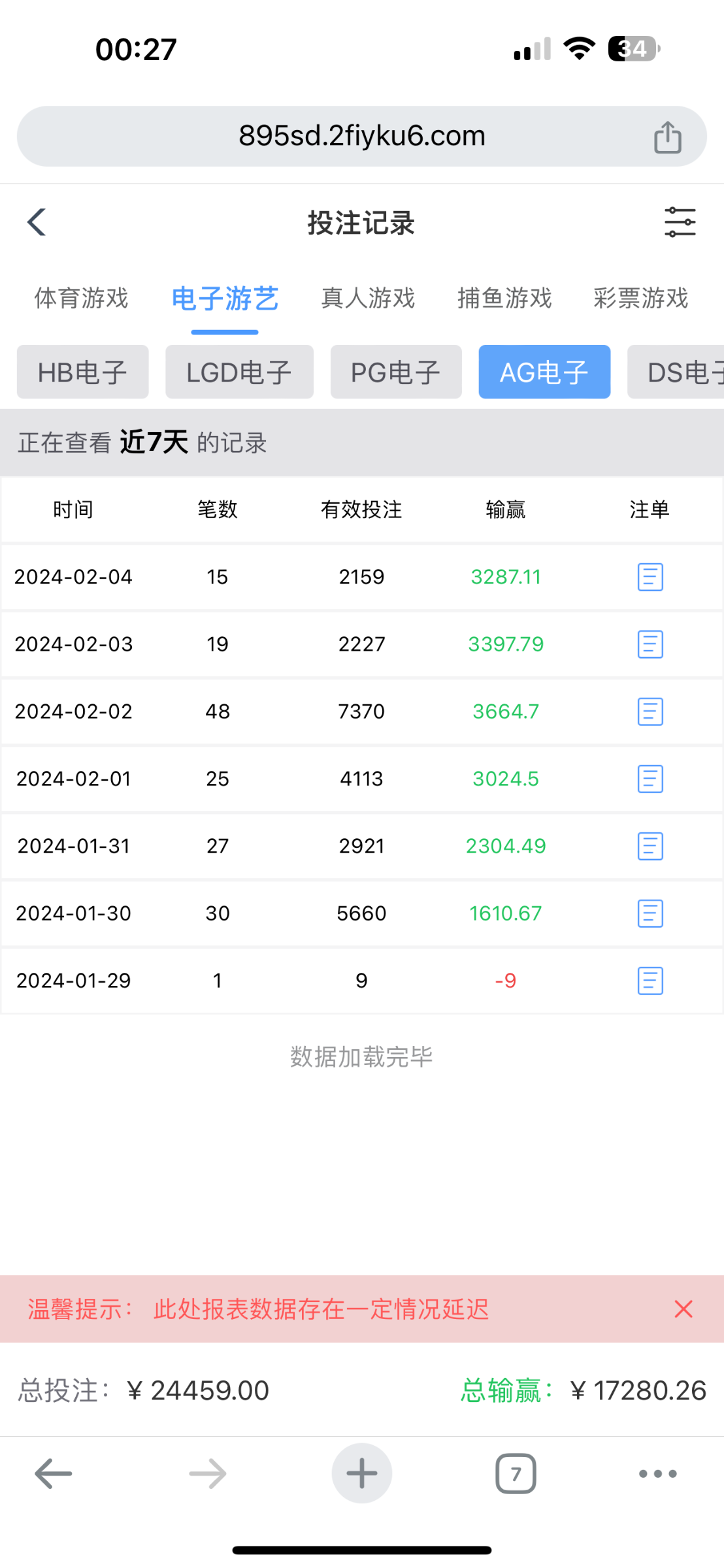Image resolution: width=724 pixels, height=1568 pixels.
Task: Open bet slip for 2024-01-29
Action: click(650, 981)
